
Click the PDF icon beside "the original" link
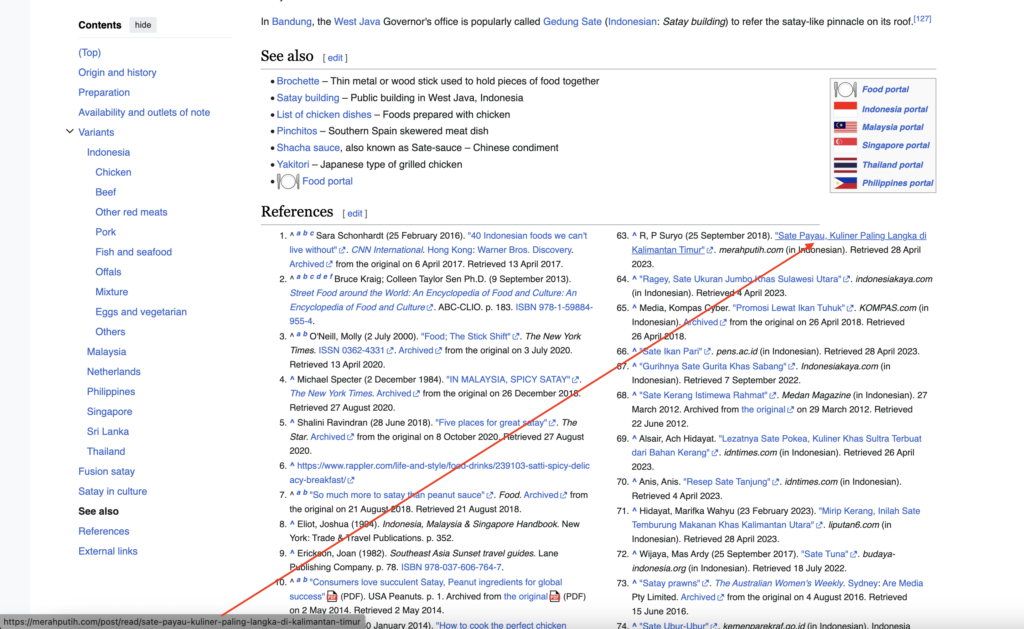point(554,596)
